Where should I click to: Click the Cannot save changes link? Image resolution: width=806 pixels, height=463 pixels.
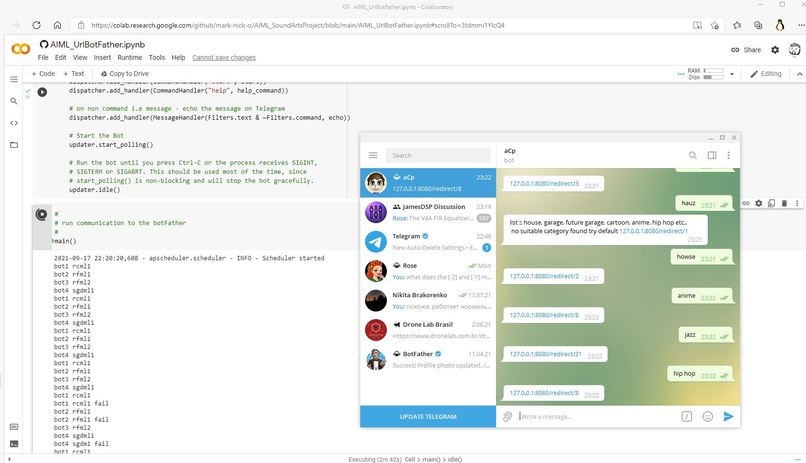click(224, 58)
